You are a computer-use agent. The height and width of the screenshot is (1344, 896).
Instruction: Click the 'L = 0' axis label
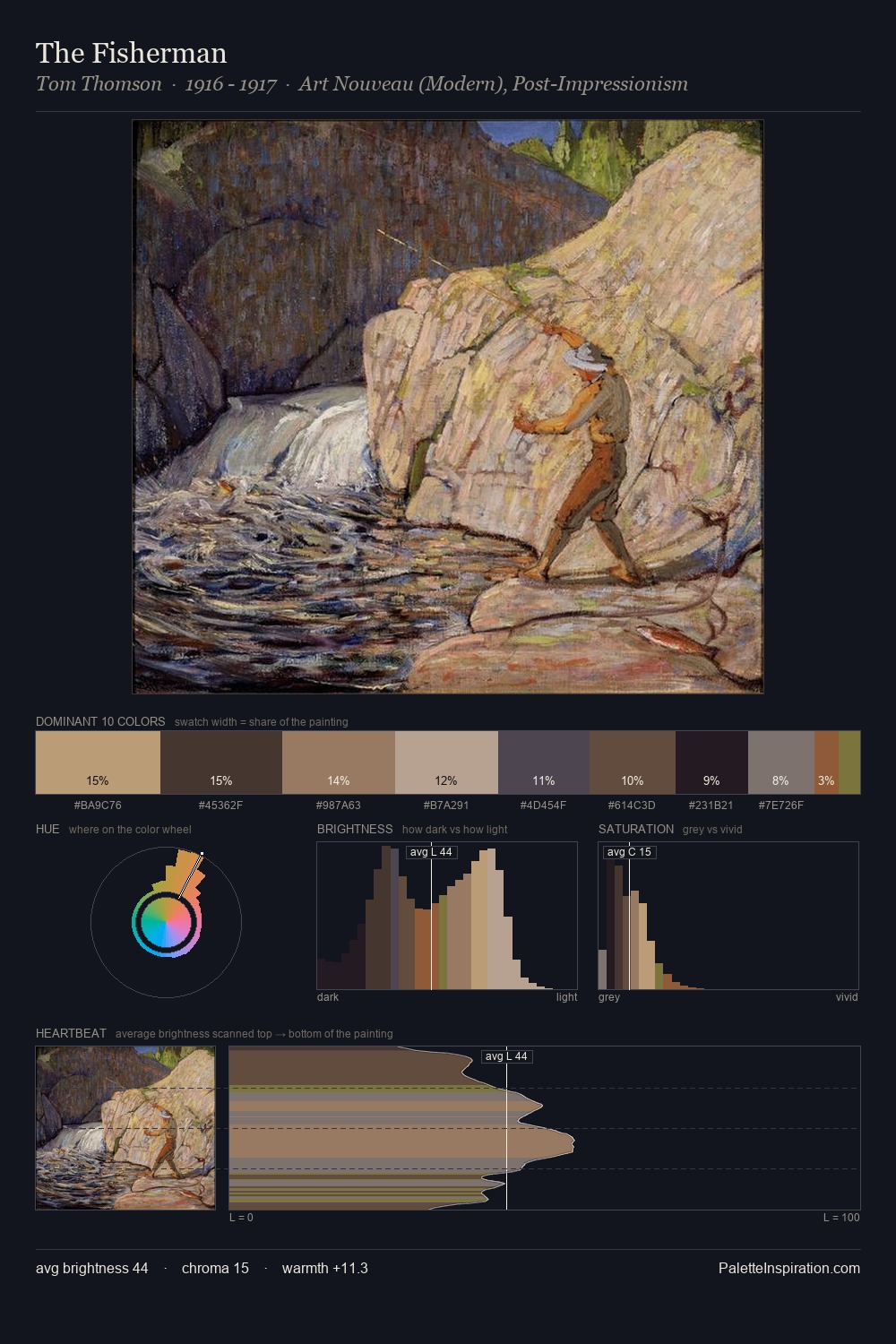point(241,1218)
